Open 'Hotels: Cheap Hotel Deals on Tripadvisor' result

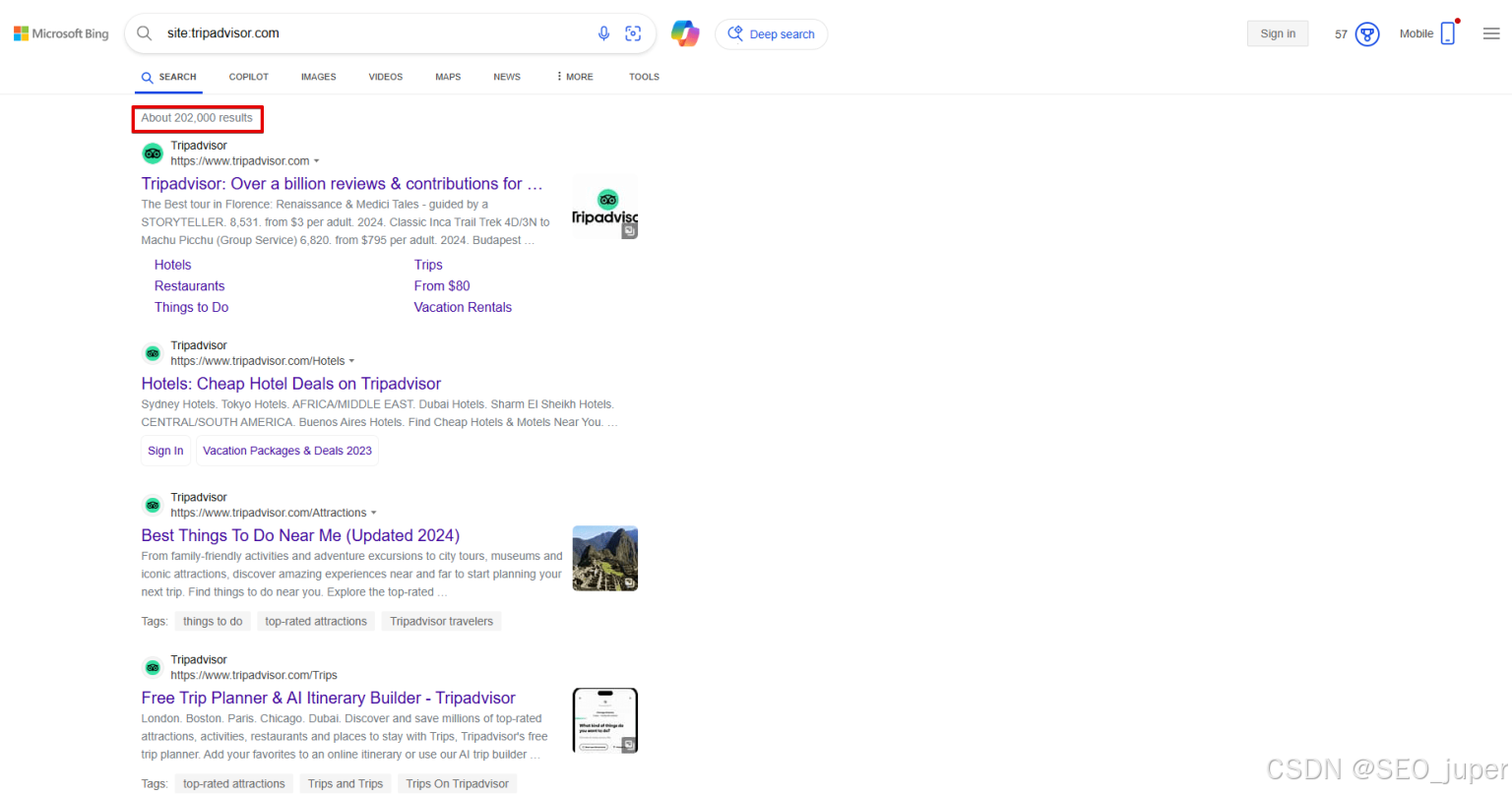(291, 384)
